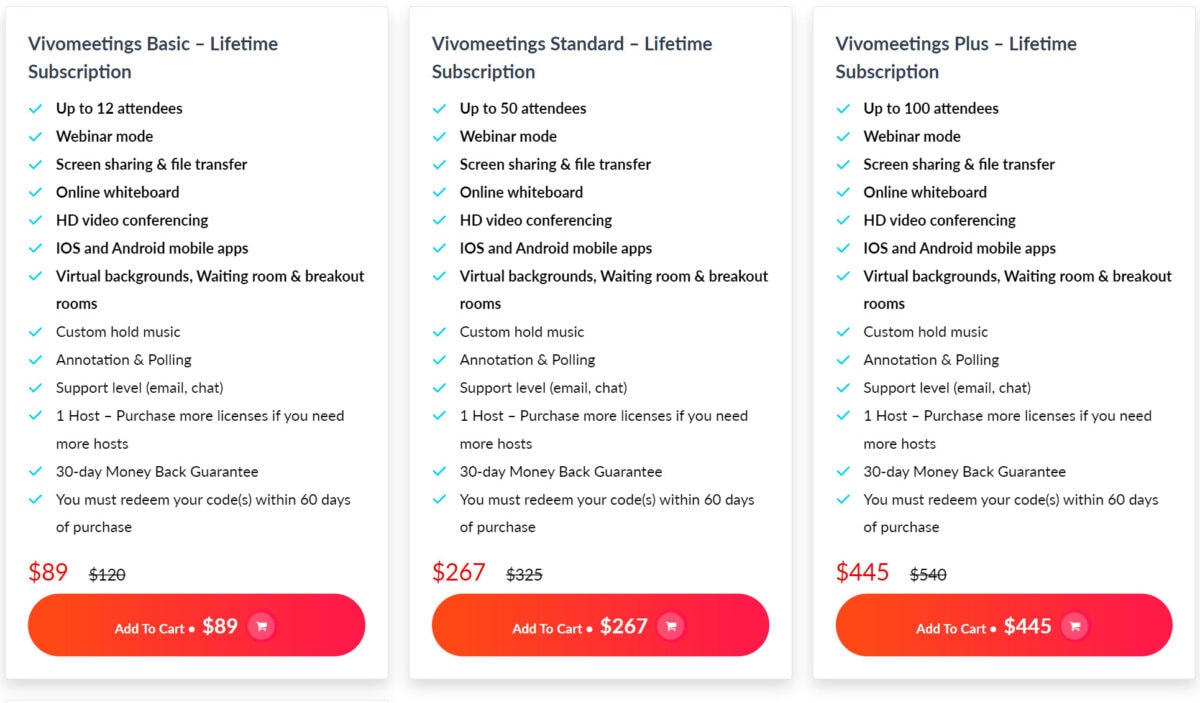
Task: Click checkmark next to Basic plan's Custom hold music
Action: click(35, 332)
